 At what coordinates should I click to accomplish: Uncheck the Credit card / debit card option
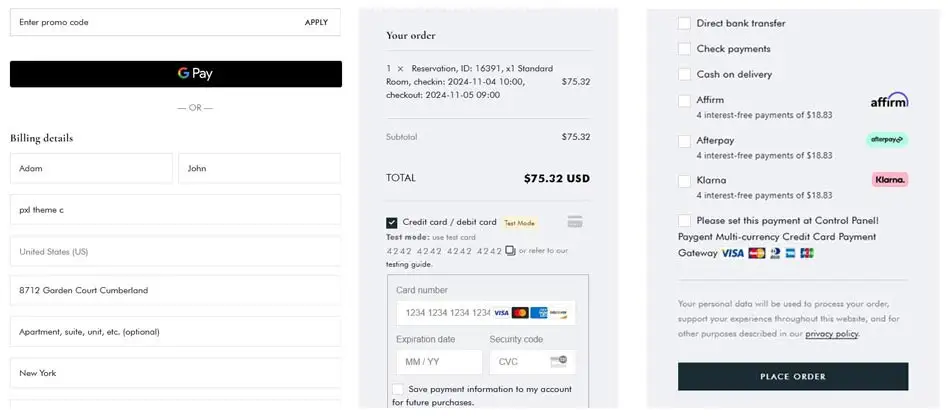coord(392,222)
